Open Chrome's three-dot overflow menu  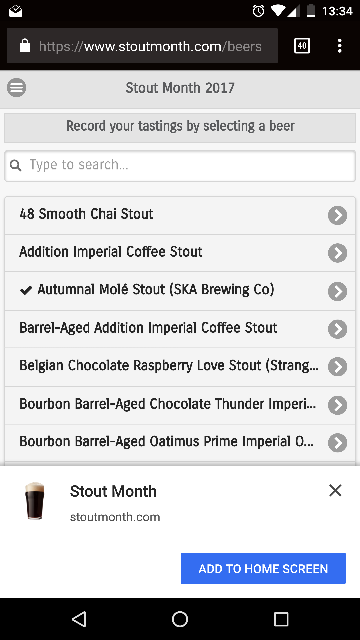click(x=339, y=46)
